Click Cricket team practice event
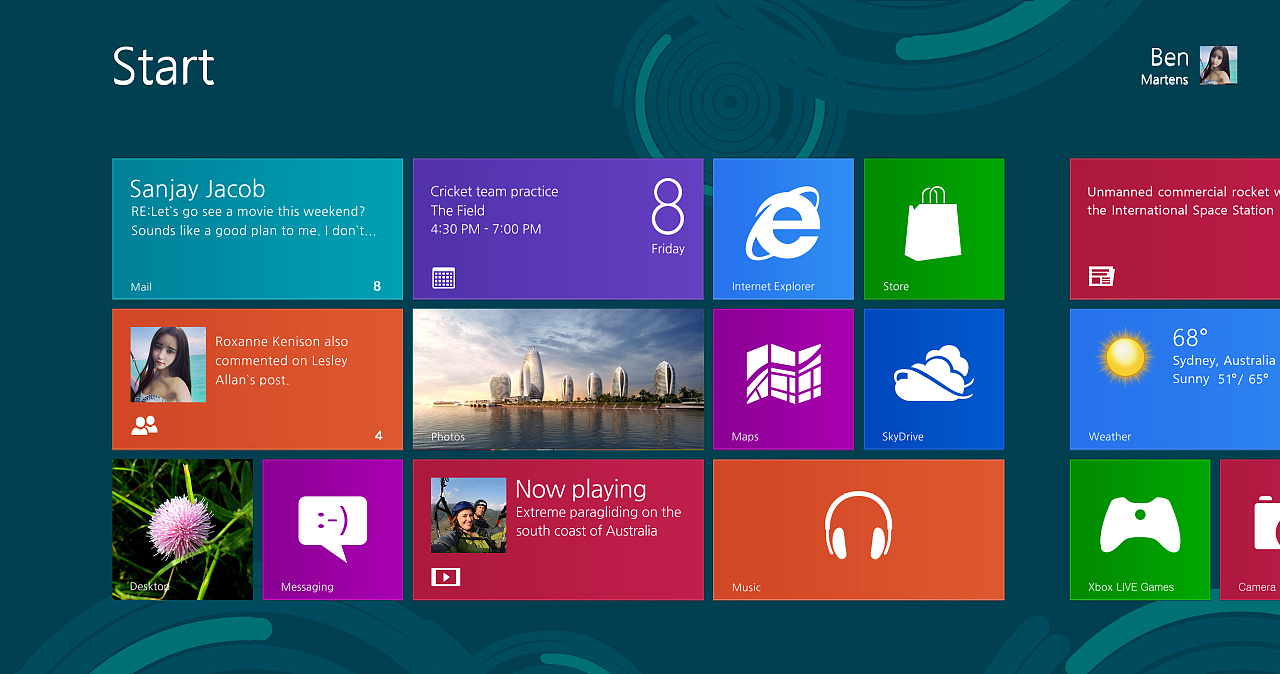Image resolution: width=1280 pixels, height=674 pixels. (x=494, y=191)
